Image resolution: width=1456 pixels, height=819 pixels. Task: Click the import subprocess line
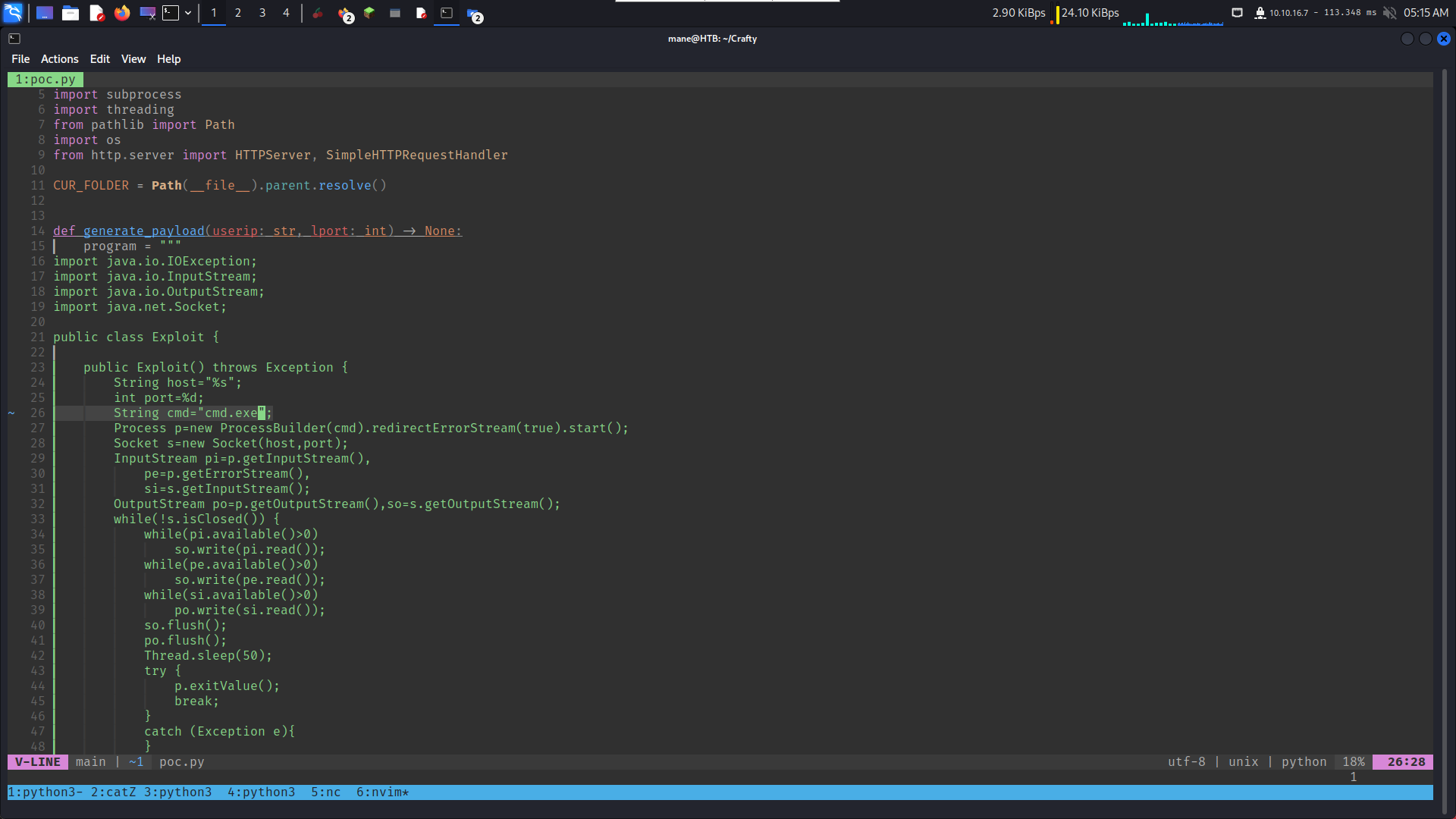click(118, 95)
